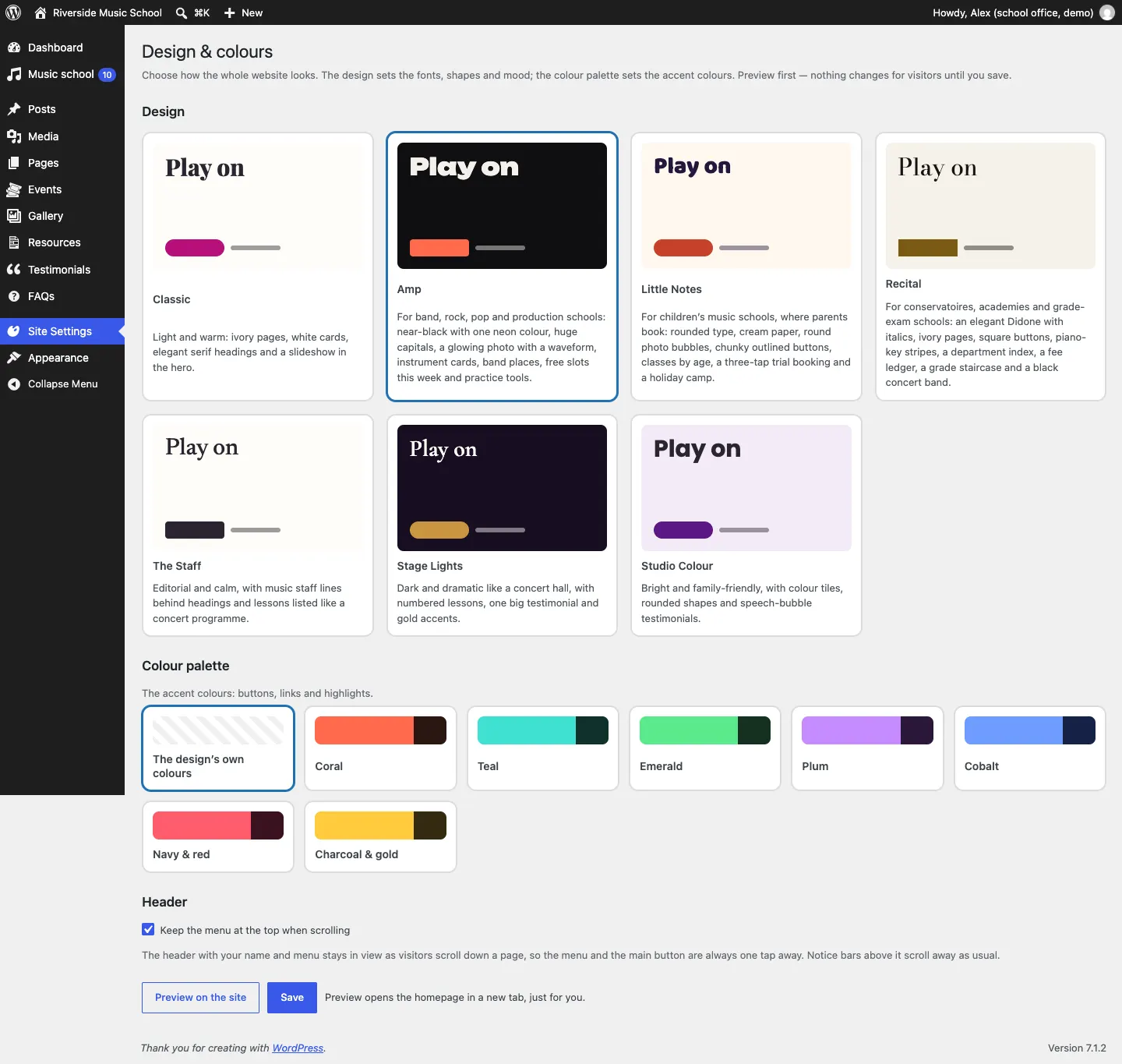Open the Appearance menu item

click(62, 358)
